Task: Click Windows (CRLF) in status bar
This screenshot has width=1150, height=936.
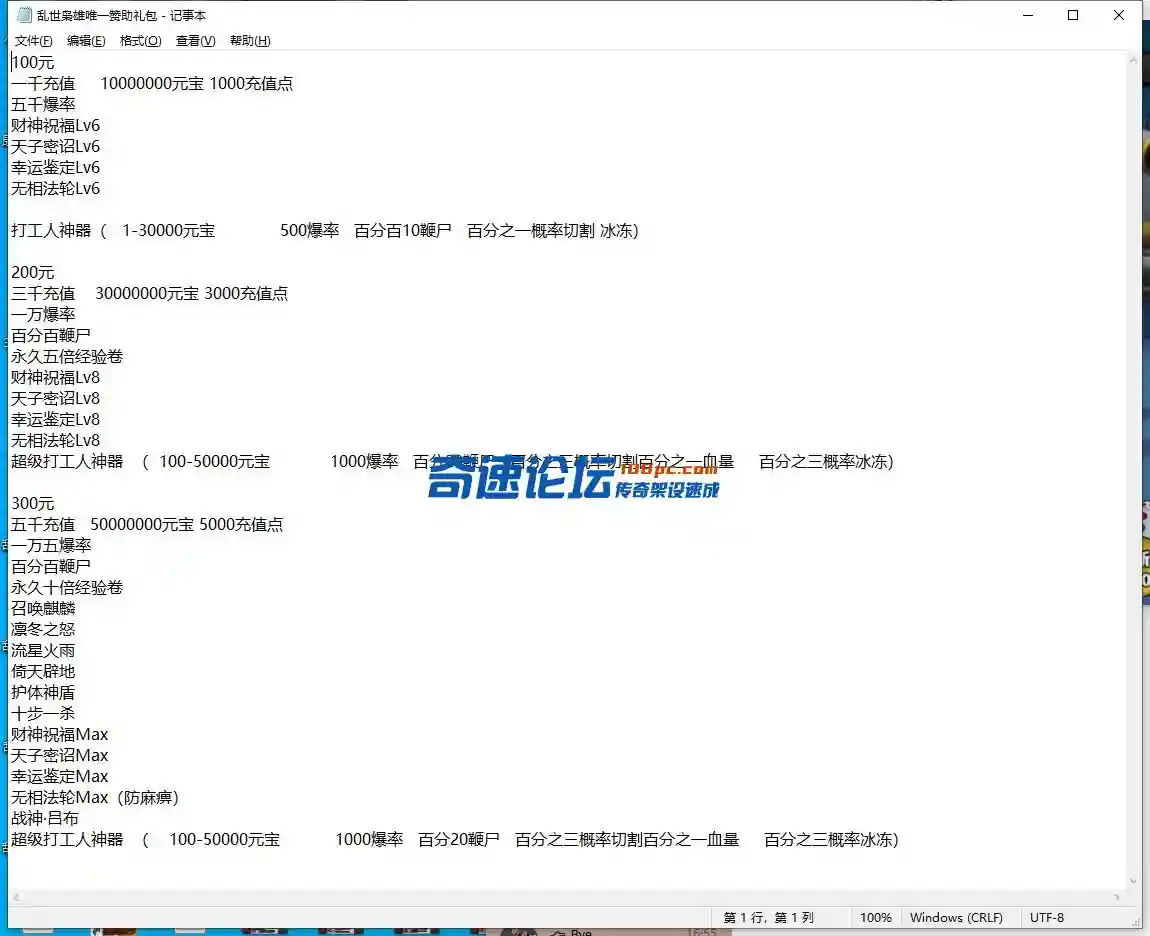Action: pos(956,918)
